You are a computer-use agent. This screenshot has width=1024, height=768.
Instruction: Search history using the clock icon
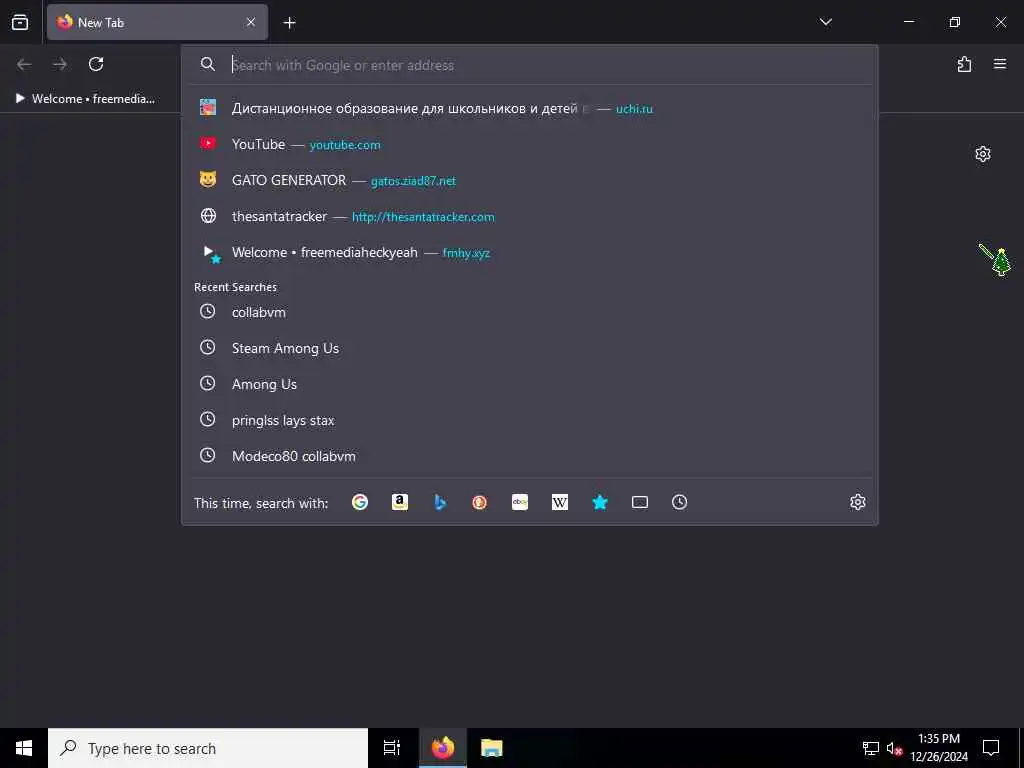pos(680,502)
